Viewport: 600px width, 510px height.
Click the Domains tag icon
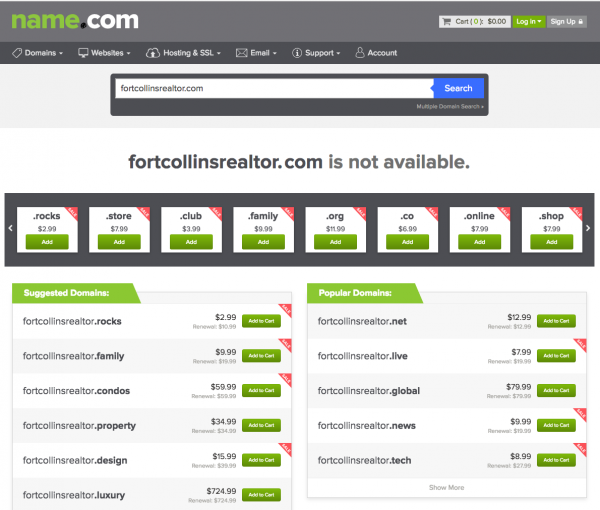[17, 53]
